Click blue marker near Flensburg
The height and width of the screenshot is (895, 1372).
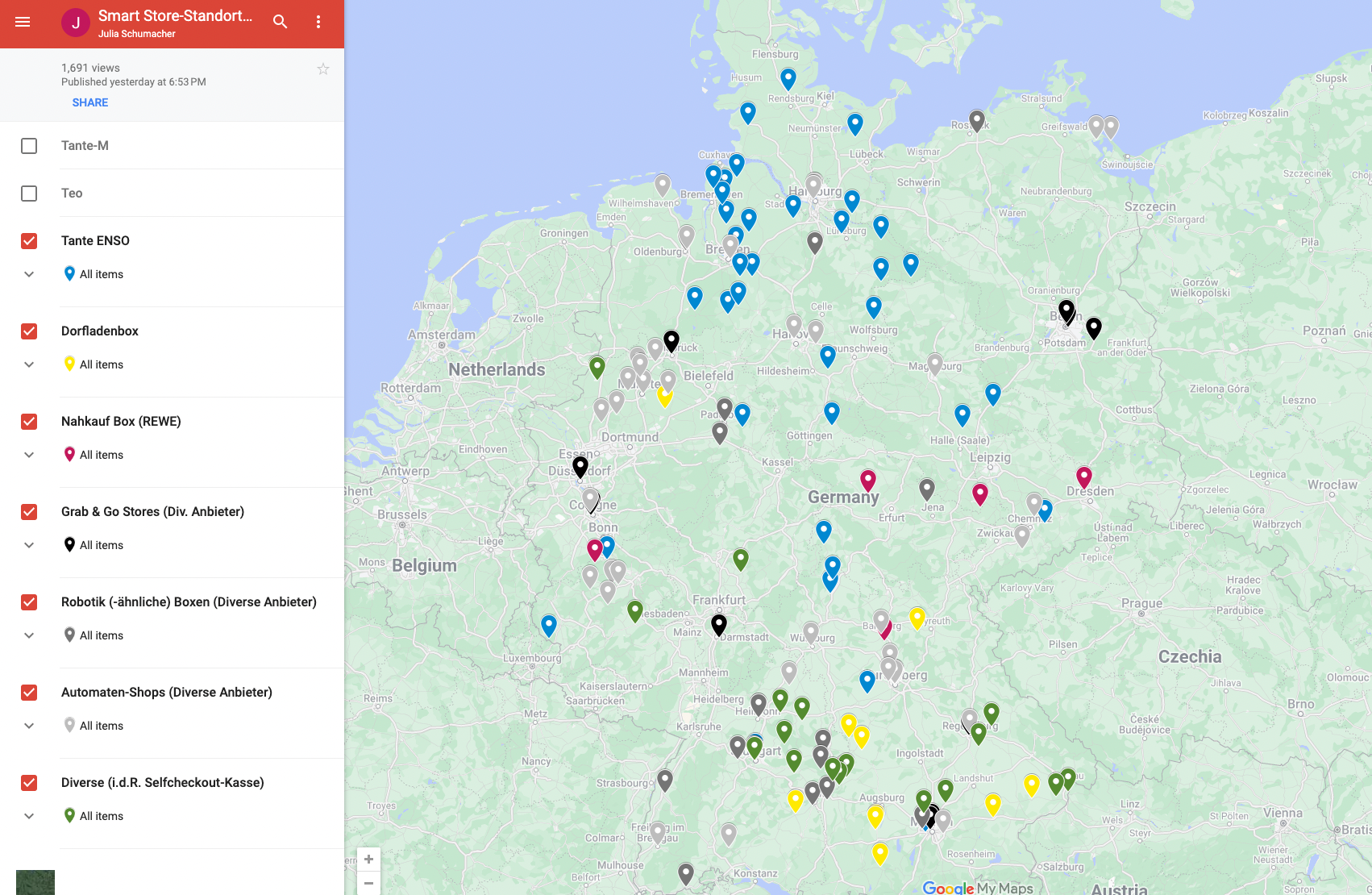(788, 79)
